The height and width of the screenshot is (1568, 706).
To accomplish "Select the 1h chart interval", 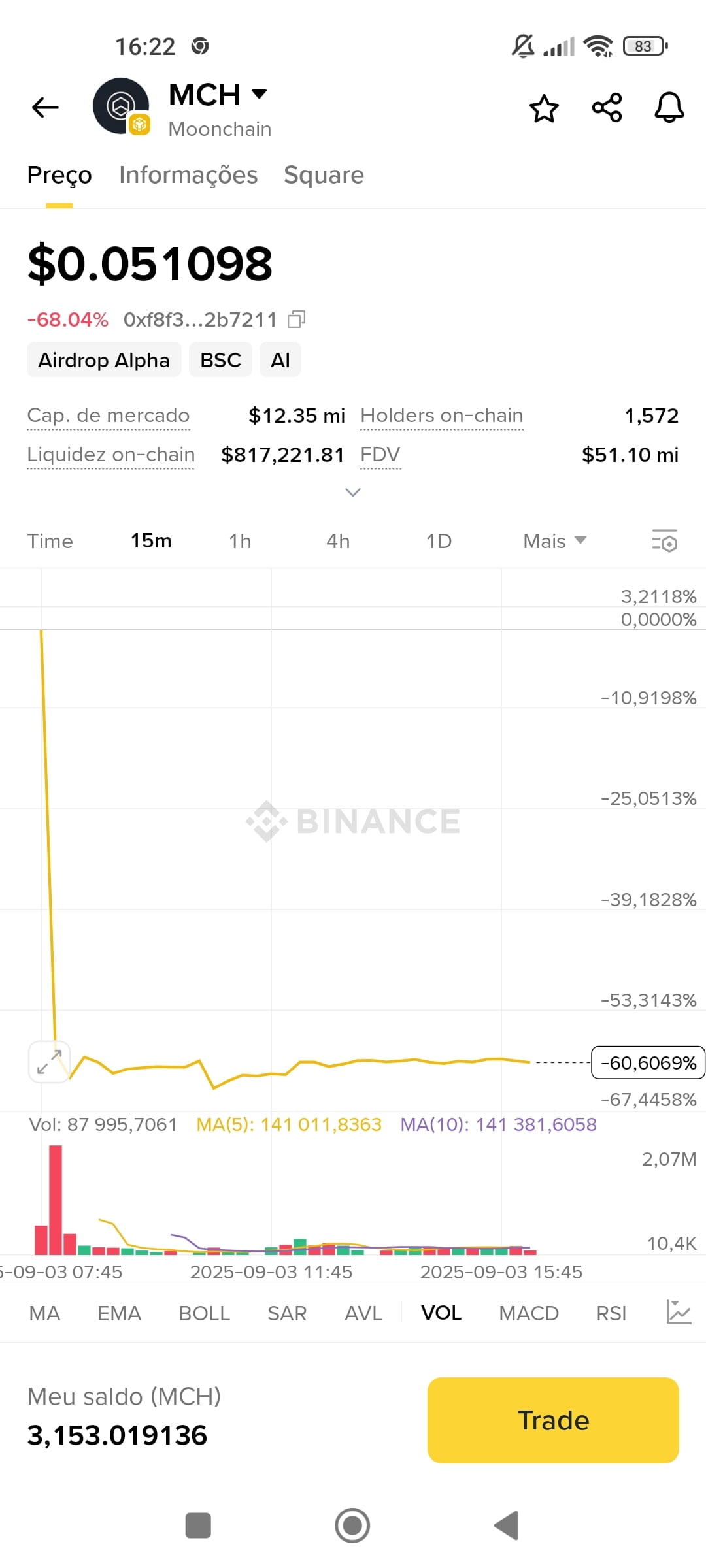I will (240, 541).
